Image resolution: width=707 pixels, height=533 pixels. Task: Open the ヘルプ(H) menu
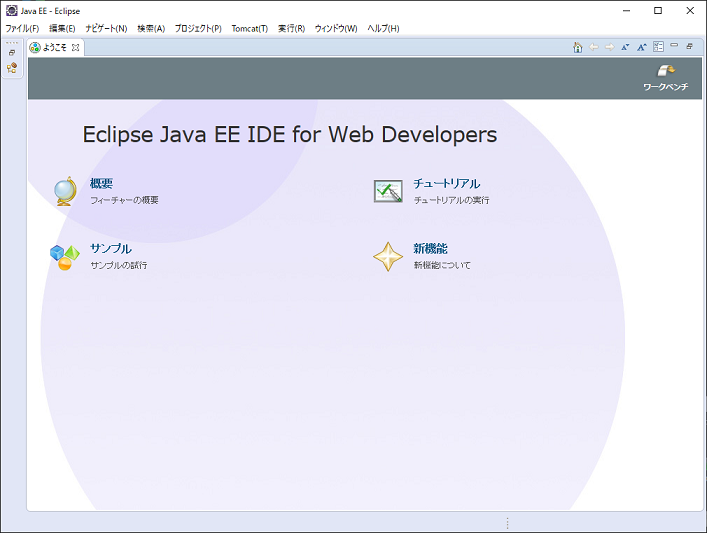click(383, 28)
